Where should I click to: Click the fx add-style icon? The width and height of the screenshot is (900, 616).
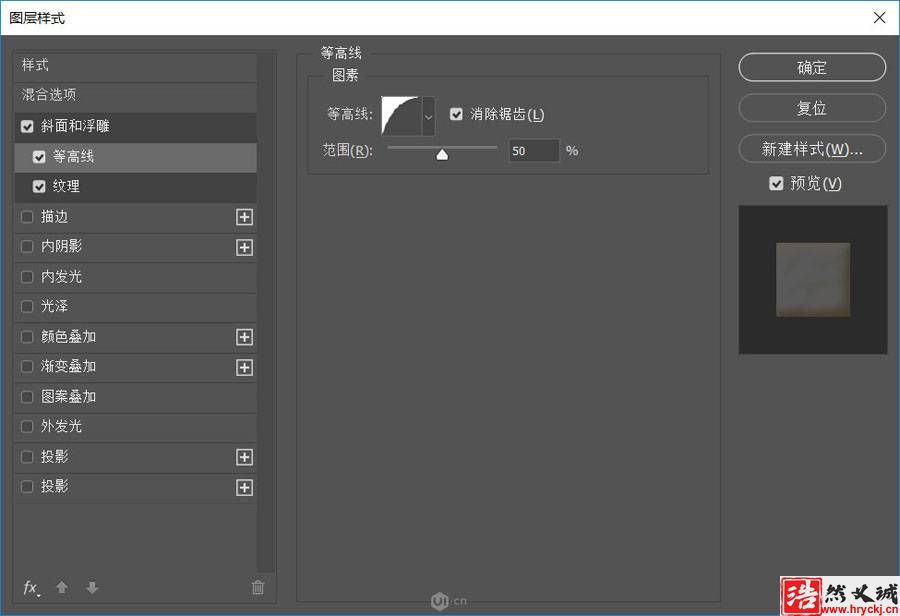[31, 588]
